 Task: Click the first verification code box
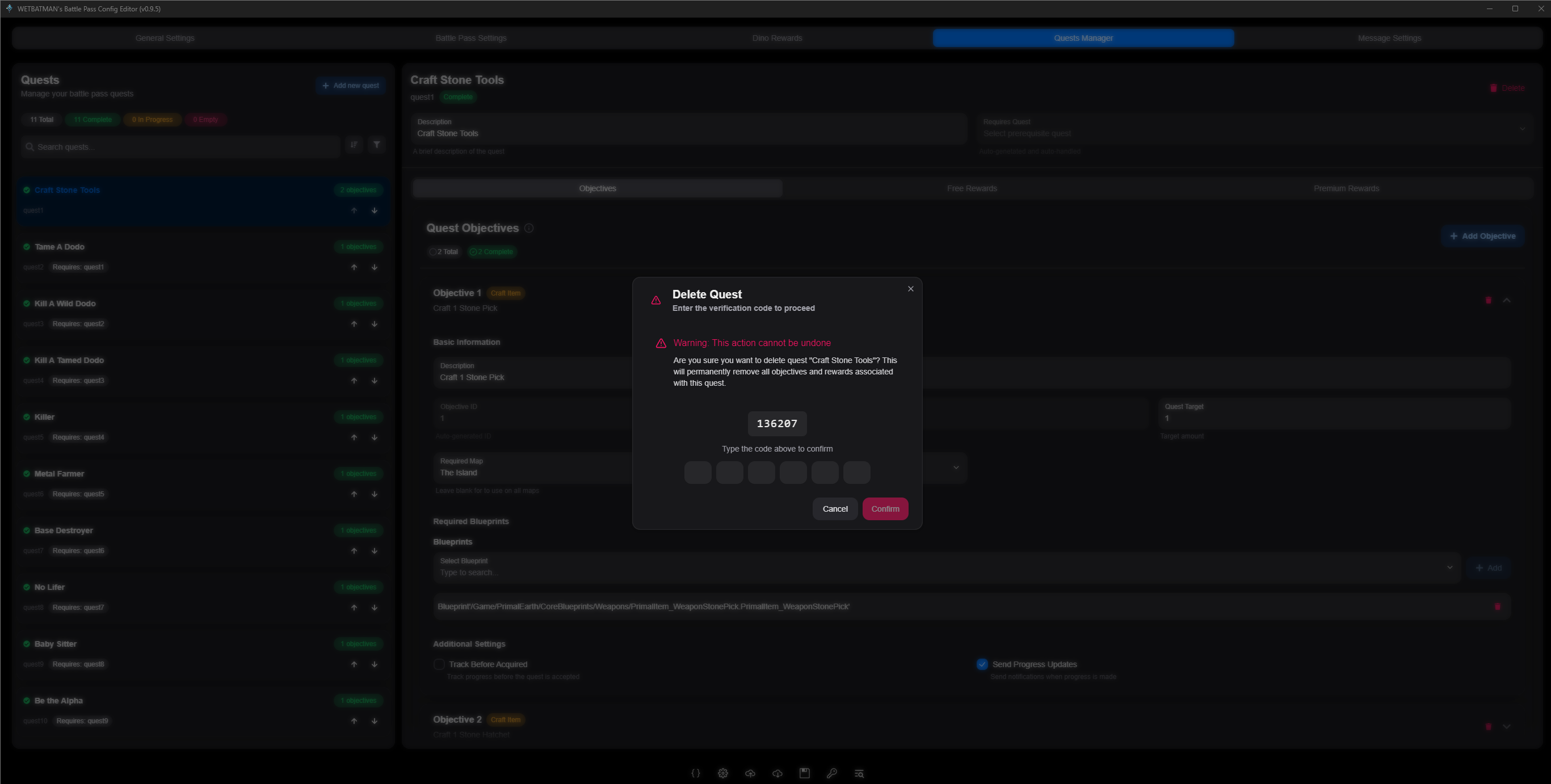coord(698,473)
